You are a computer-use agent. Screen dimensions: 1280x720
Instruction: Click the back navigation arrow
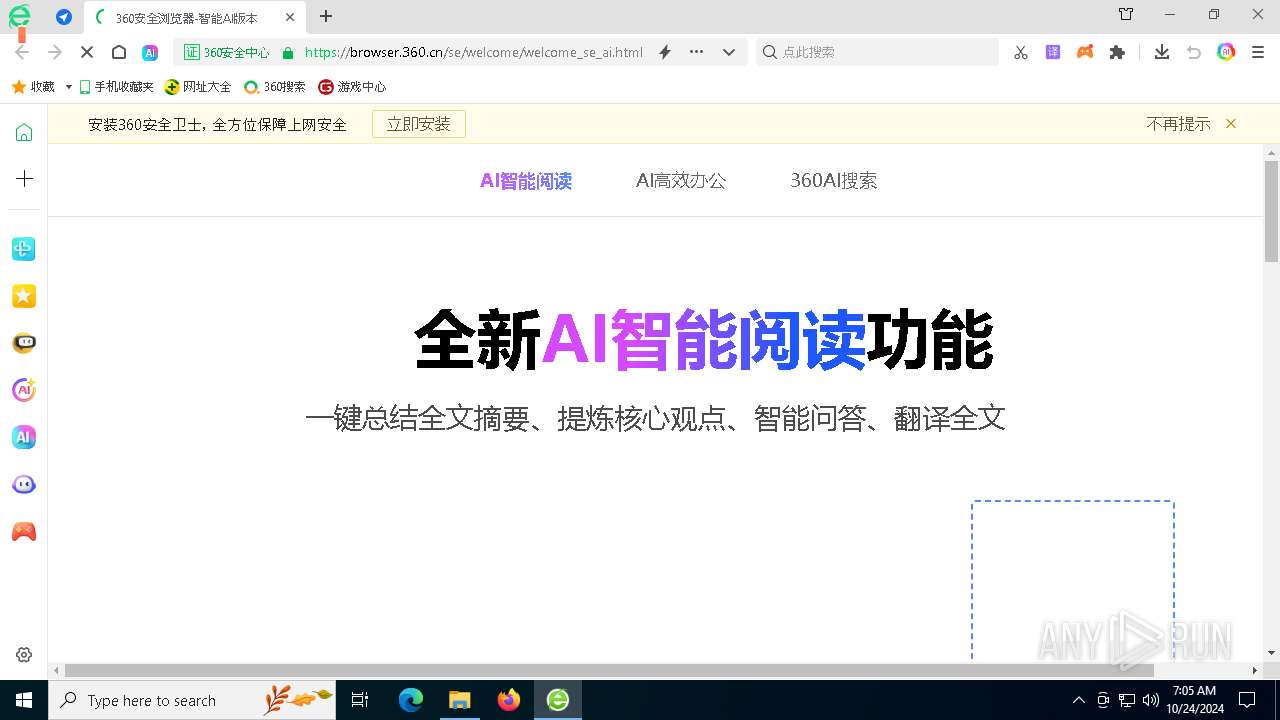23,52
